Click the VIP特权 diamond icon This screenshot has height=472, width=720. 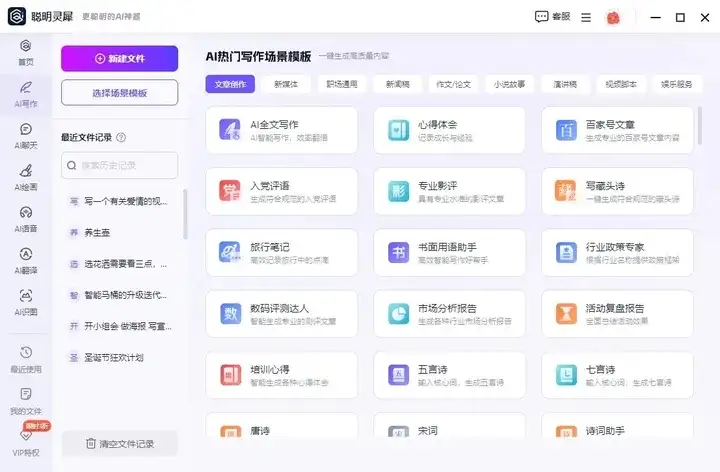pos(26,435)
